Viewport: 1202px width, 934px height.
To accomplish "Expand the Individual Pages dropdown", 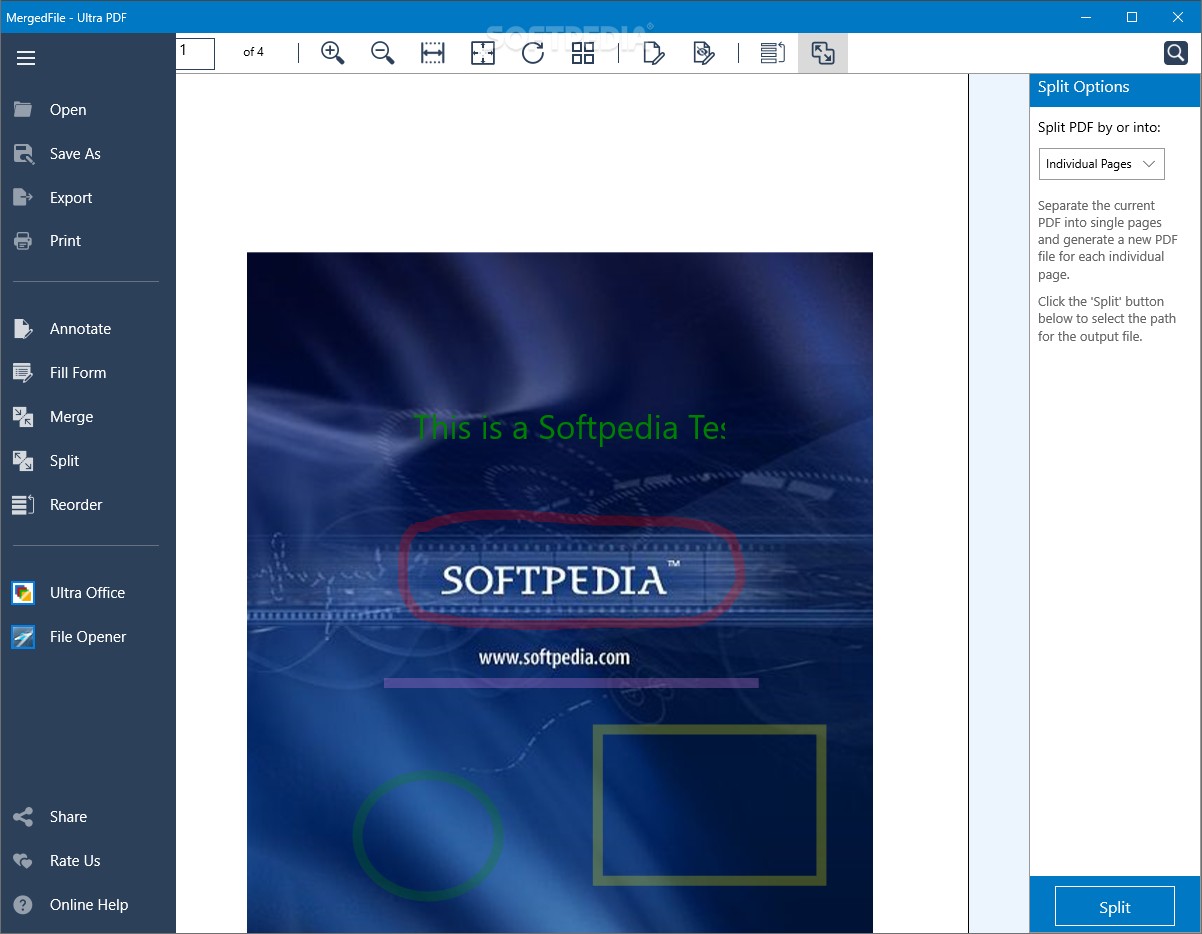I will 1102,164.
